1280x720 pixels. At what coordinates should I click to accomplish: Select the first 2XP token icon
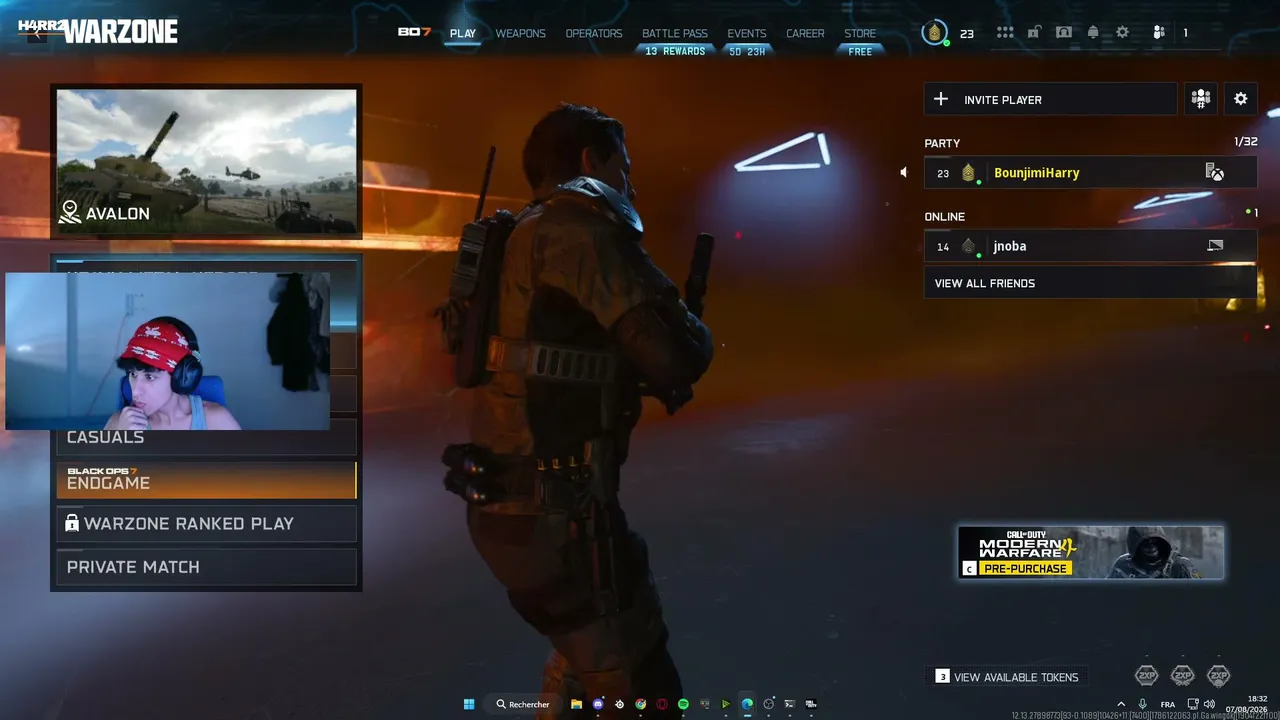1147,676
